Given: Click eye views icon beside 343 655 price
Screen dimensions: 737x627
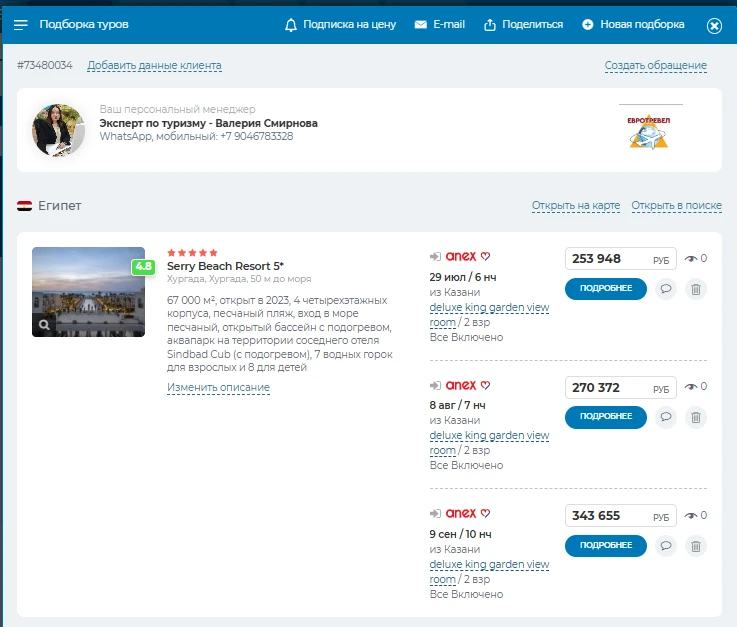Looking at the screenshot, I should pos(691,516).
